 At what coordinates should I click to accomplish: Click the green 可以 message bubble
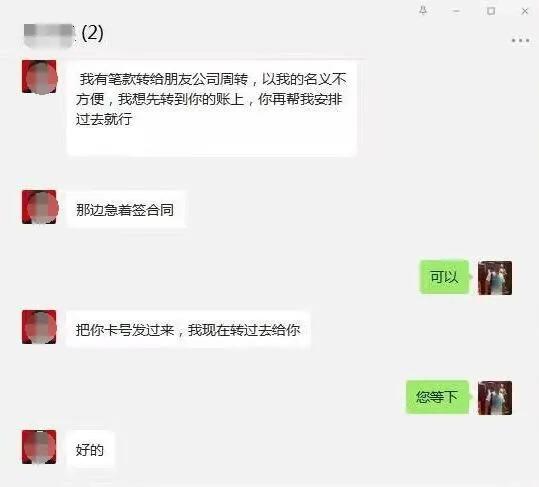444,277
